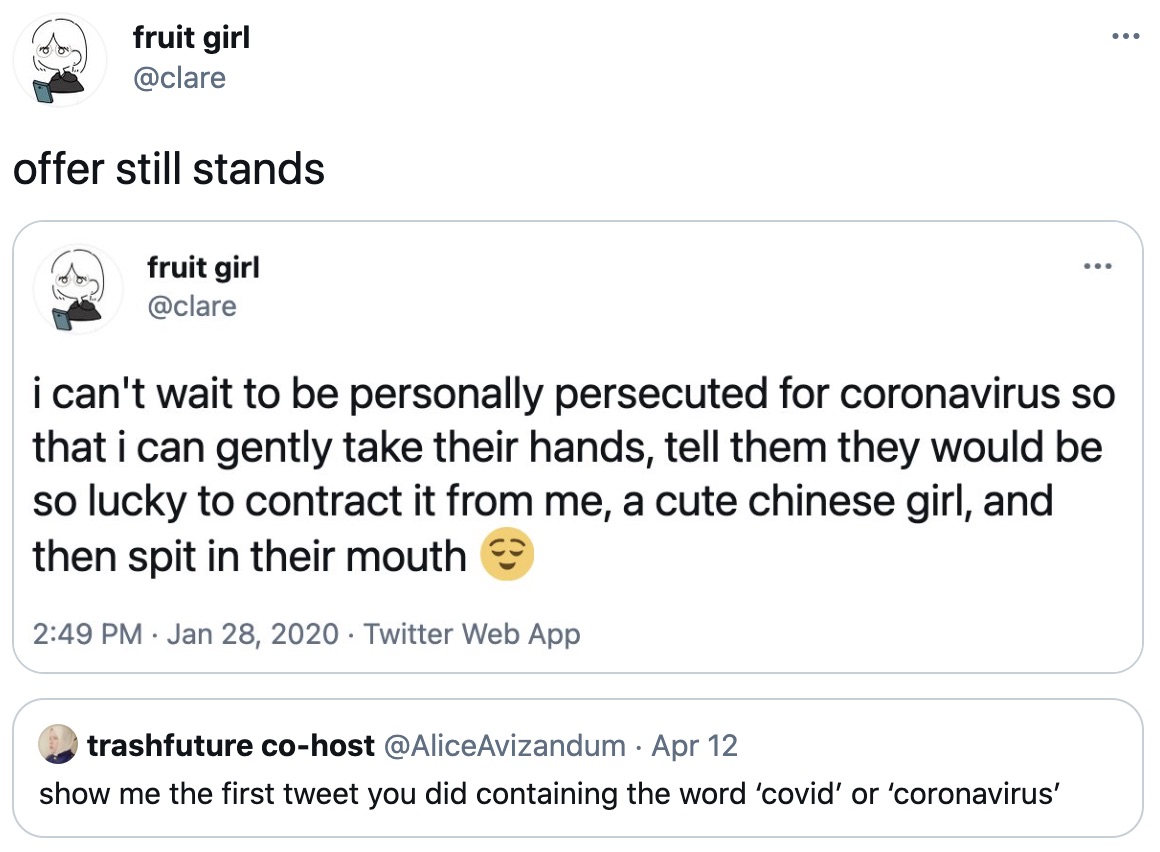Screen dimensions: 1160x852
Task: Open the trashfuture co-host display name
Action: click(231, 746)
